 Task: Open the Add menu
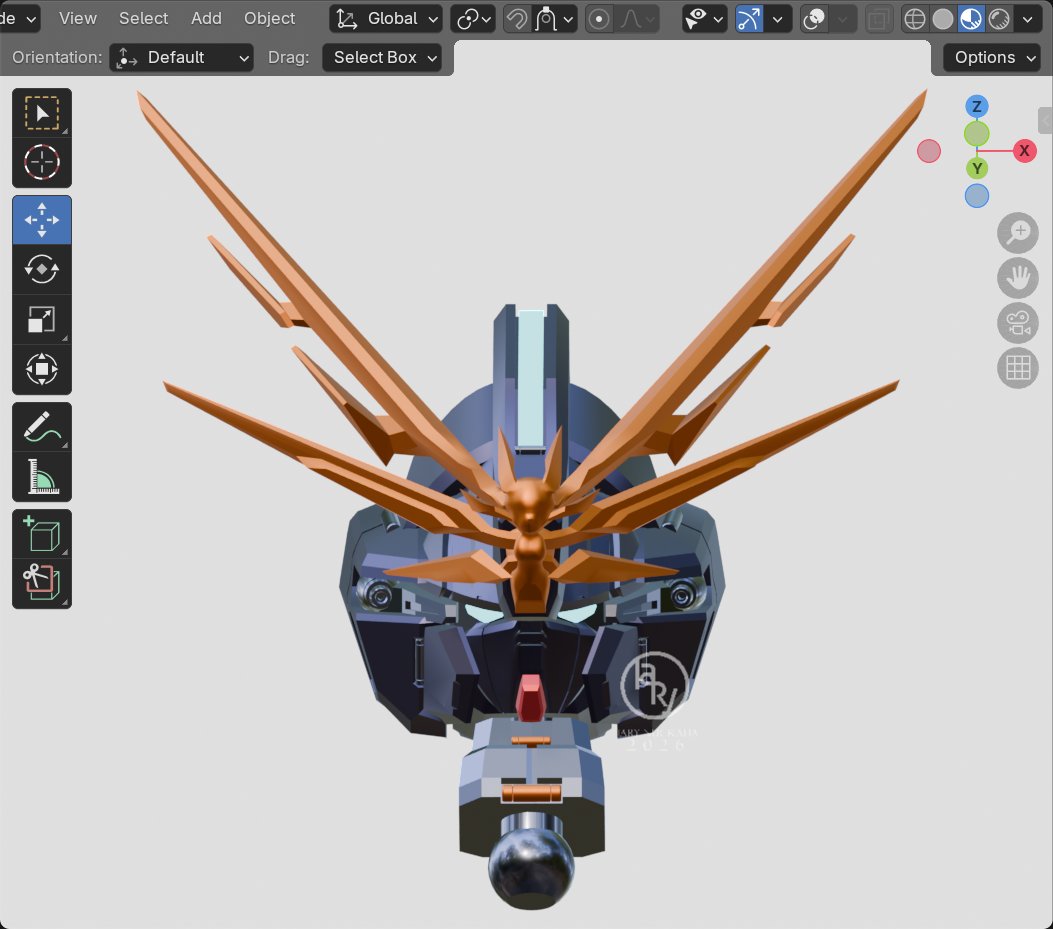coord(206,19)
